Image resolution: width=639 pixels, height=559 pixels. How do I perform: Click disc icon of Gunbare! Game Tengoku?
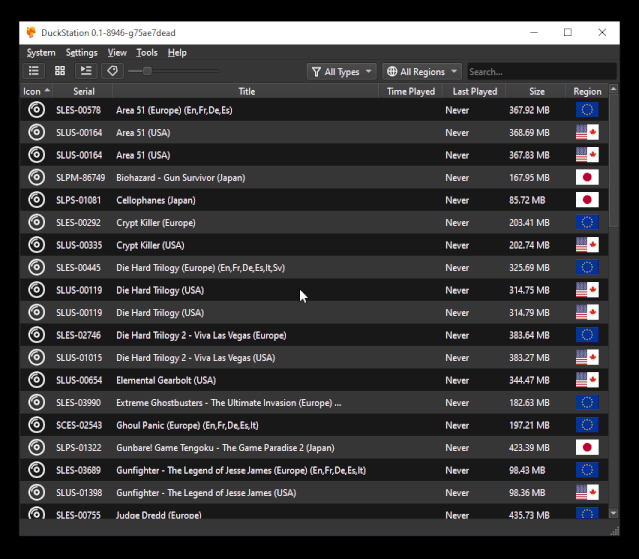[36, 447]
